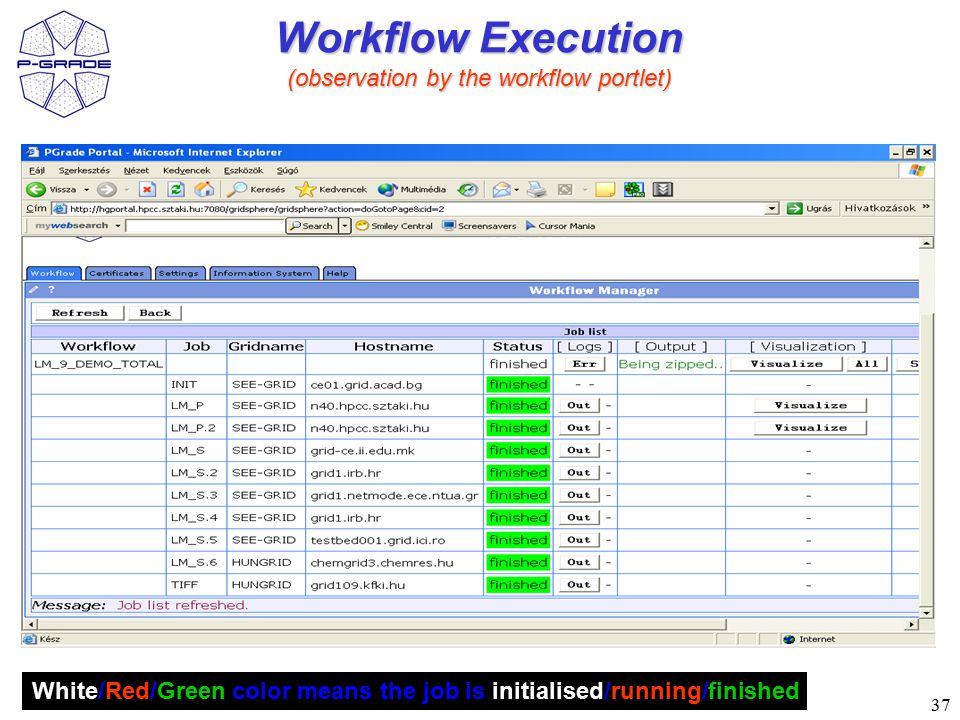Click Out log button for LM_S.3 job
This screenshot has height=720, width=960.
click(x=579, y=495)
